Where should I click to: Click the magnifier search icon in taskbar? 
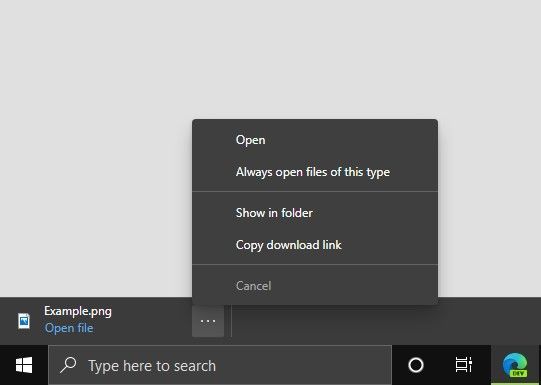point(68,365)
